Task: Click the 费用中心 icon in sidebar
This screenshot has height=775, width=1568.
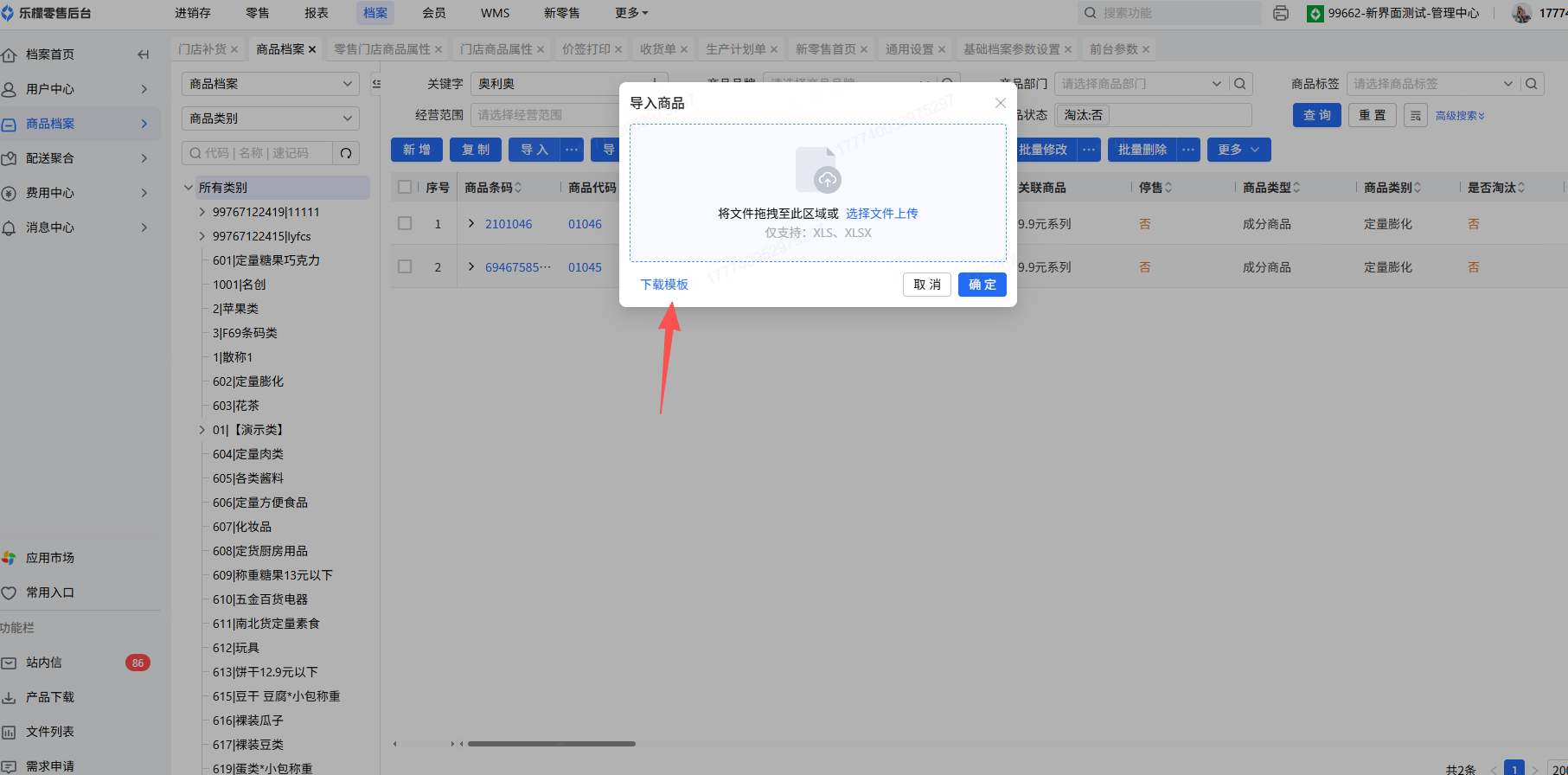Action: click(x=10, y=193)
